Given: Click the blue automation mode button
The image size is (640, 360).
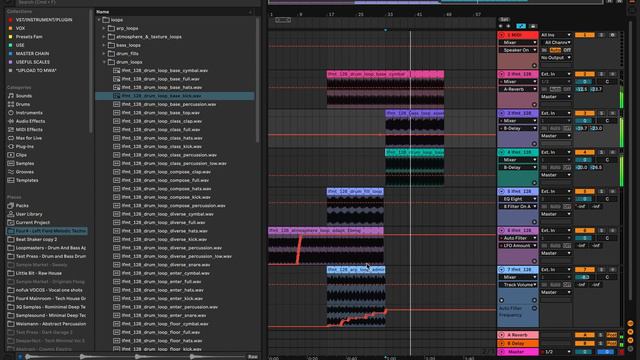Looking at the screenshot, I should (521, 26).
